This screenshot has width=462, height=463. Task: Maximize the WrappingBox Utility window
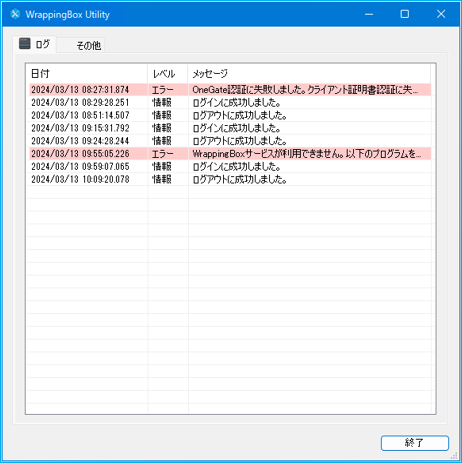405,14
